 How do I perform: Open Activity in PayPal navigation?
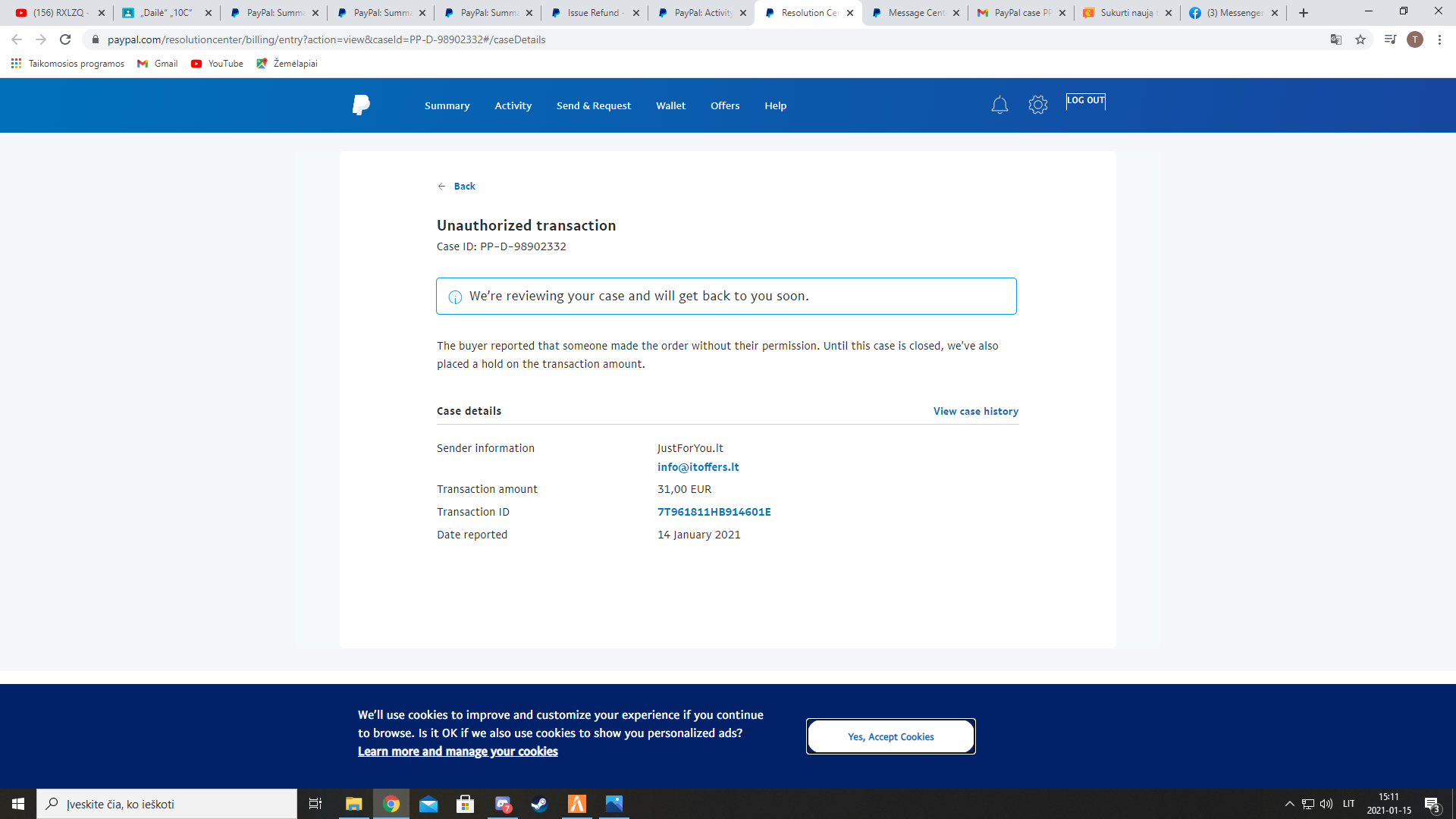(513, 105)
